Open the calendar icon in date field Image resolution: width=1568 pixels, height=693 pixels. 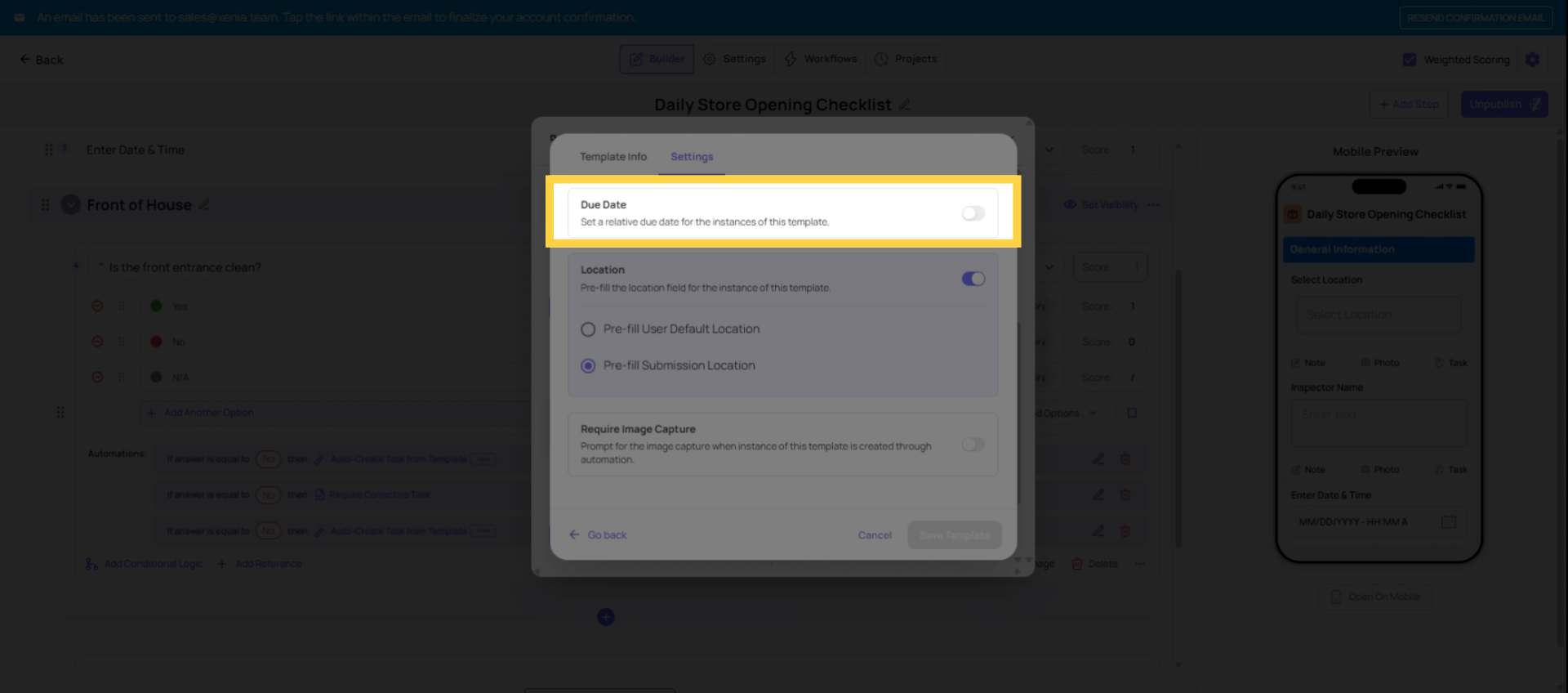pyautogui.click(x=1449, y=521)
